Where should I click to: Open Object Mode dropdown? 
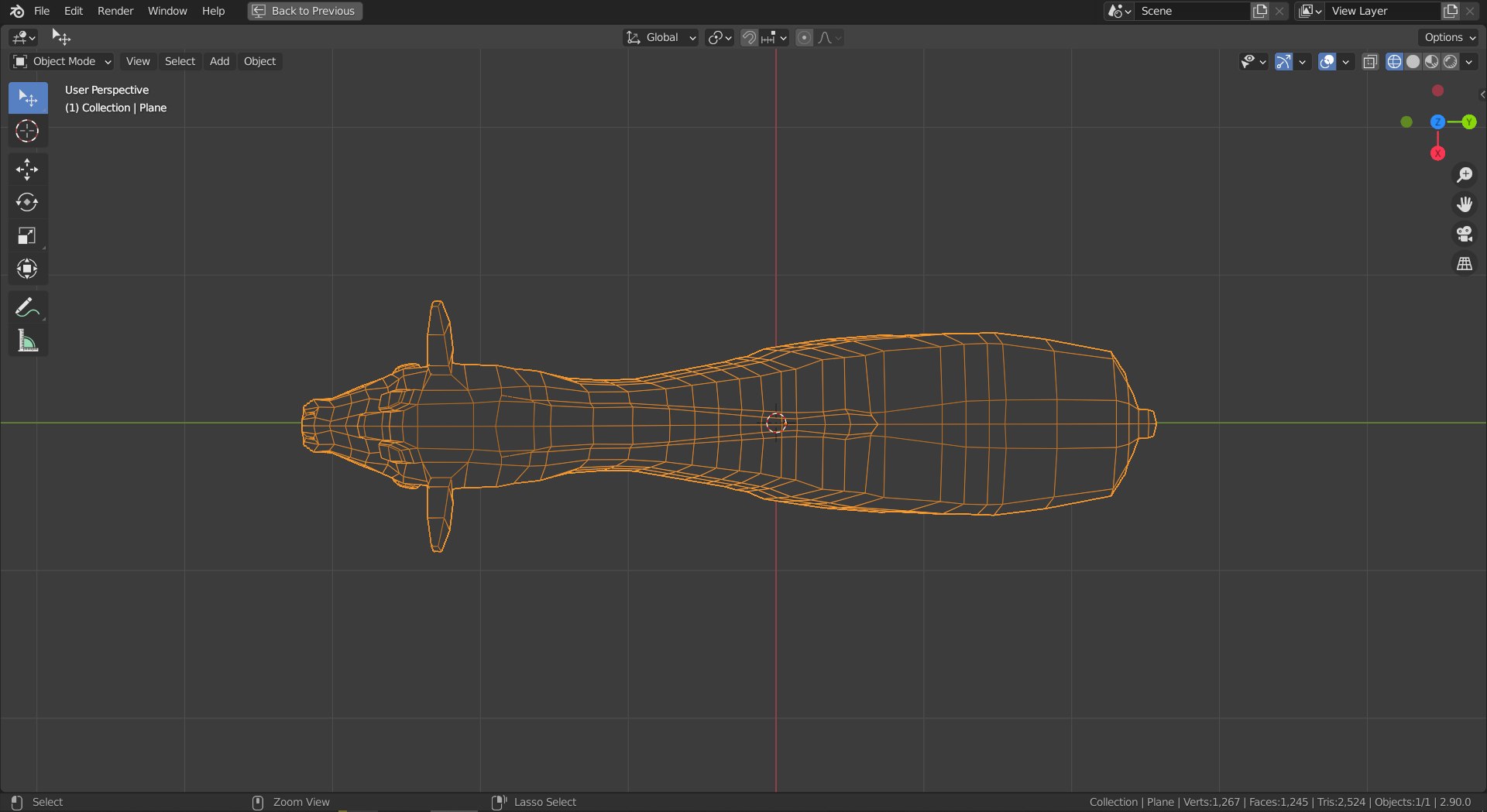[x=62, y=61]
